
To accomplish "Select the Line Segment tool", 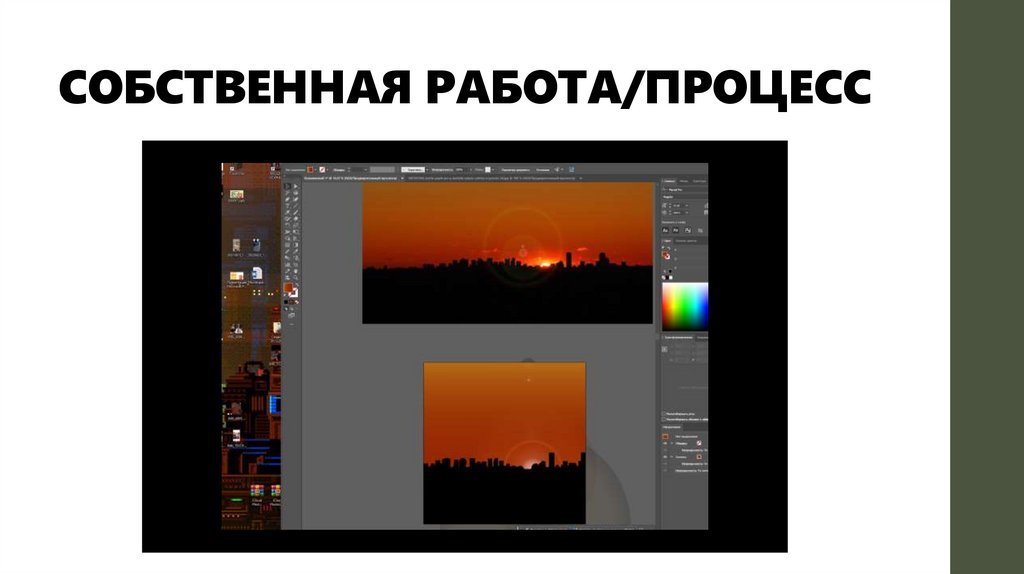I will pyautogui.click(x=296, y=206).
